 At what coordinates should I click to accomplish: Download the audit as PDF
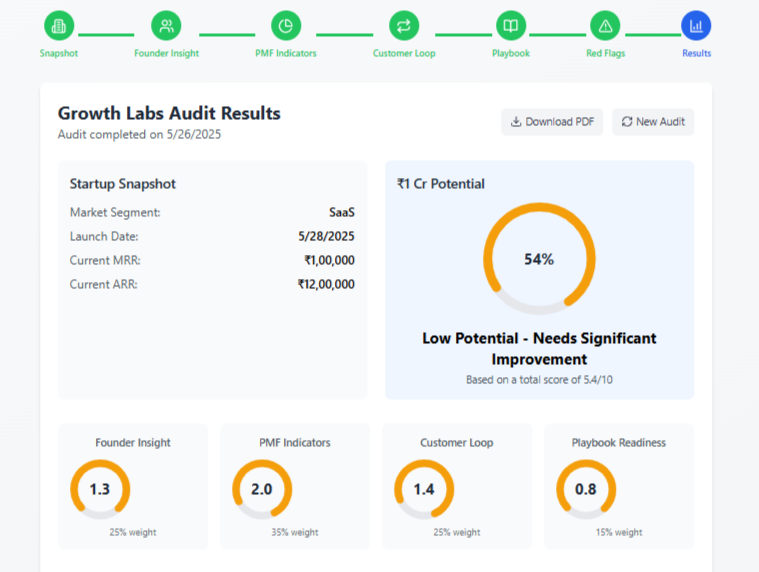click(552, 122)
